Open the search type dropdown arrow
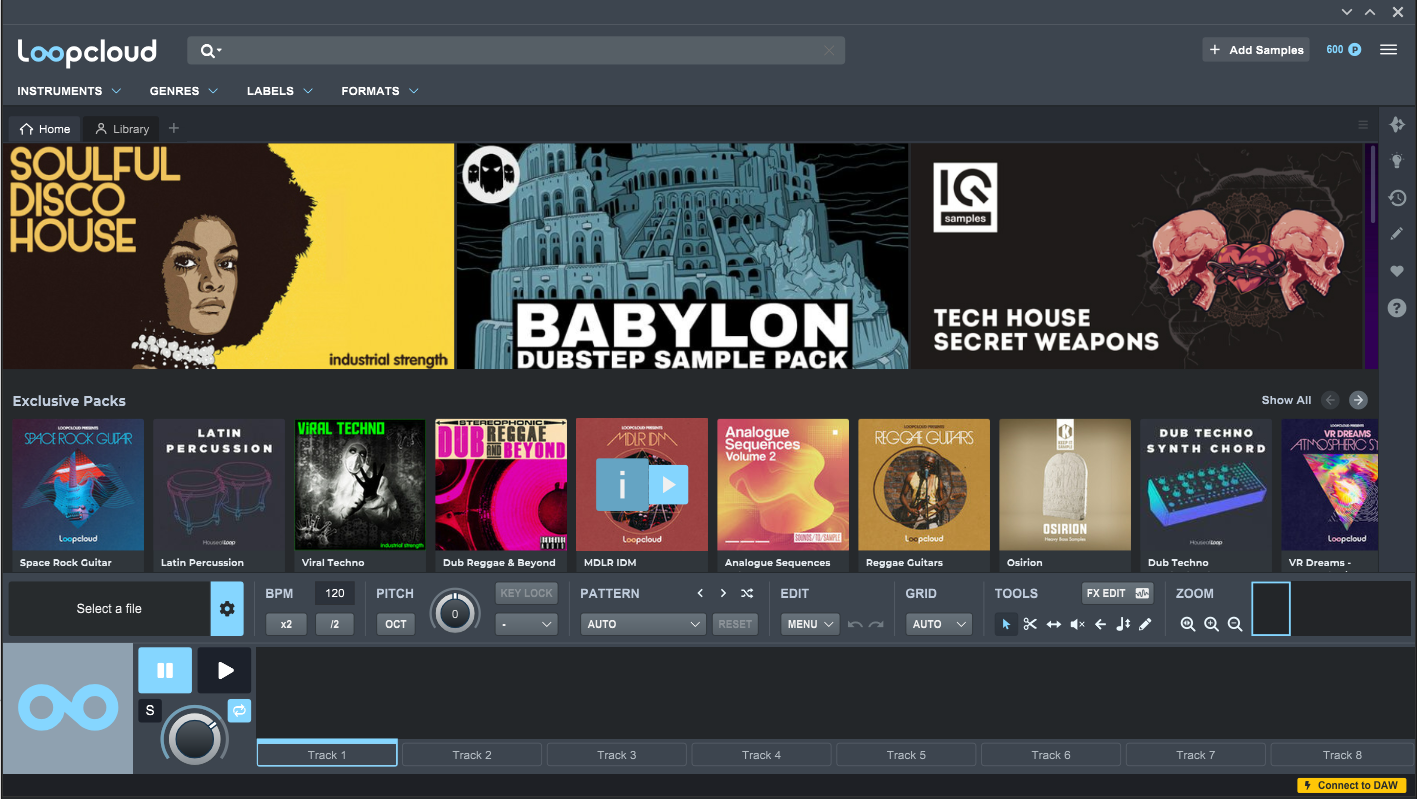This screenshot has width=1417, height=799. (x=219, y=51)
